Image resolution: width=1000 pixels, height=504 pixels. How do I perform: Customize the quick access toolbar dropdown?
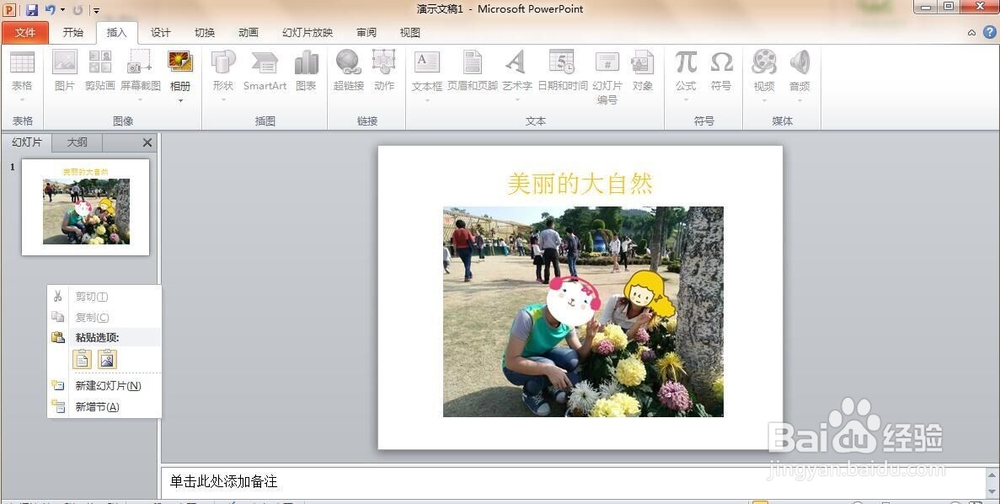(x=96, y=10)
